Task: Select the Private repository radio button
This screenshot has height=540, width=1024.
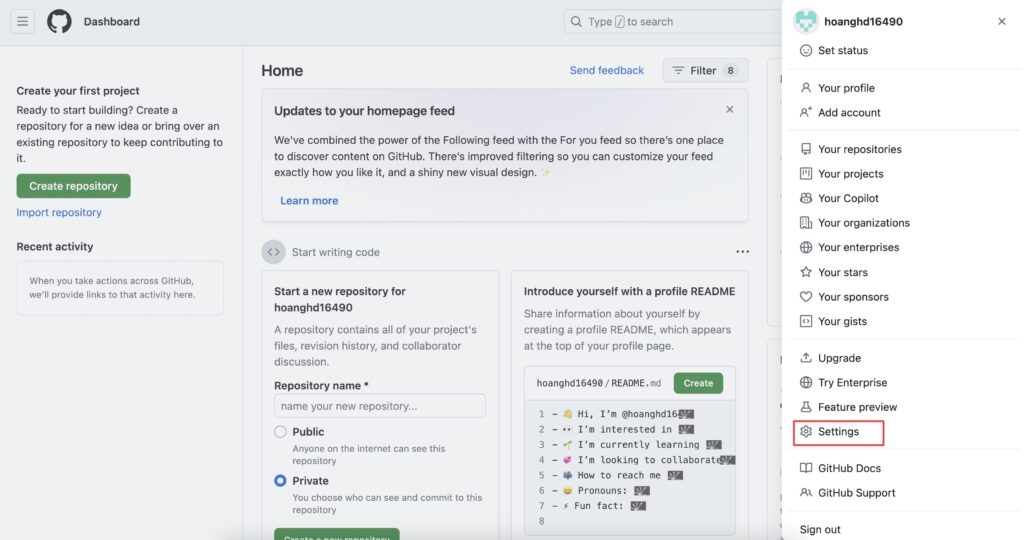Action: (280, 481)
